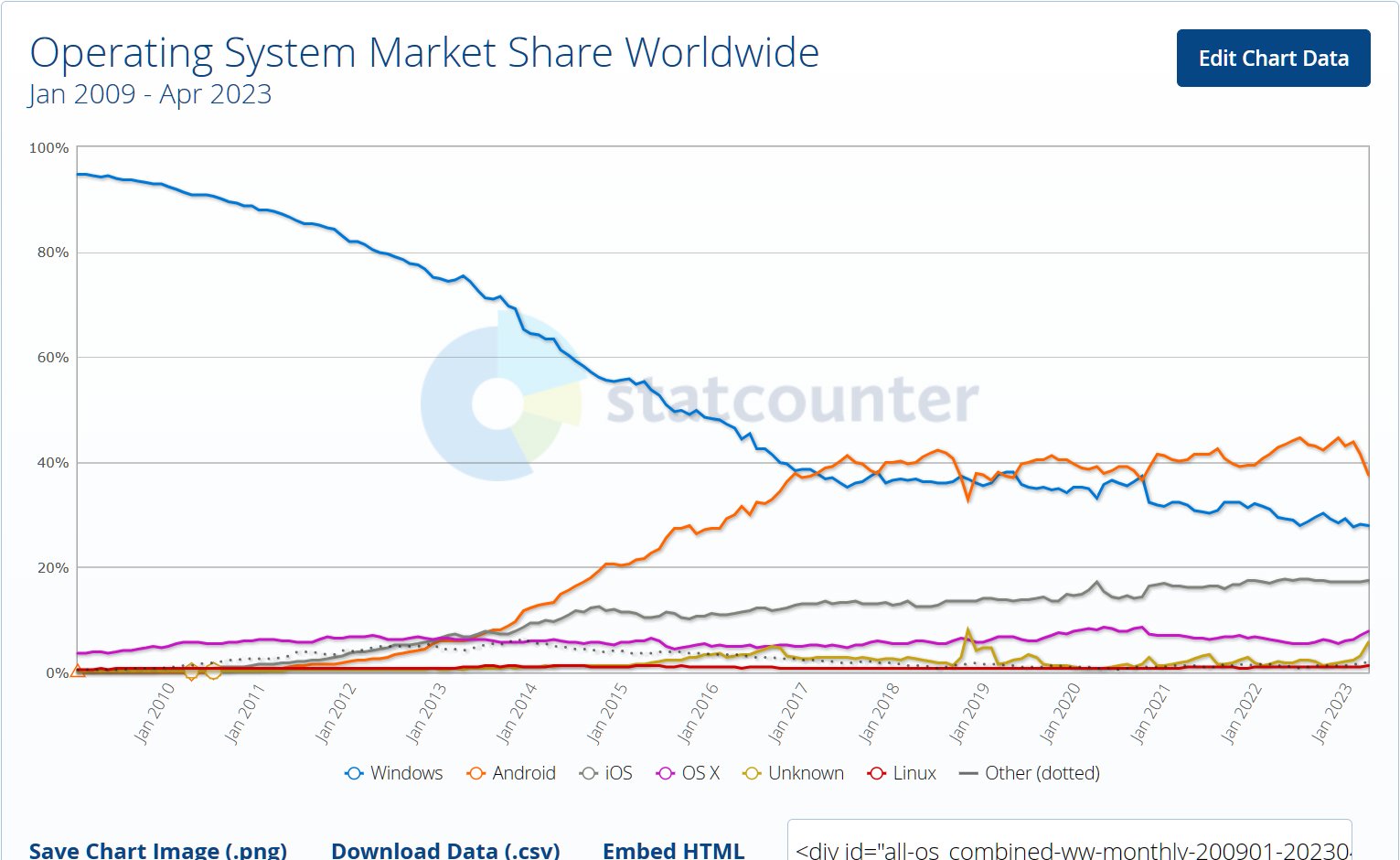Screen dimensions: 1400x860
Task: Toggle the Linux series legend label
Action: click(914, 773)
